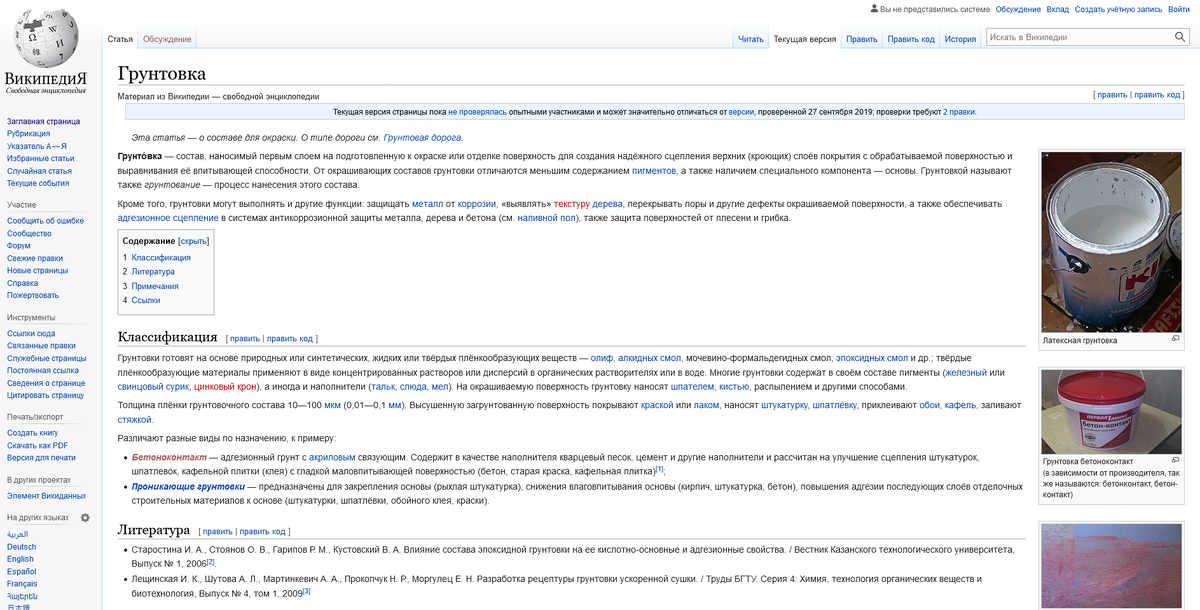Open Рубрикация in sidebar
Viewport: 1200px width, 610px height.
pos(28,133)
